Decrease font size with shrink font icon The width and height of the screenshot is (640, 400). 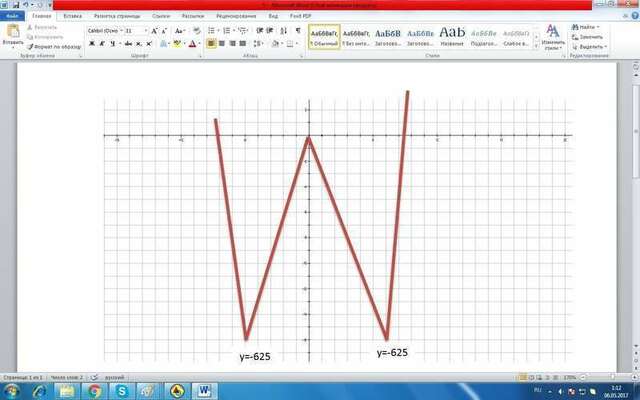click(x=164, y=31)
